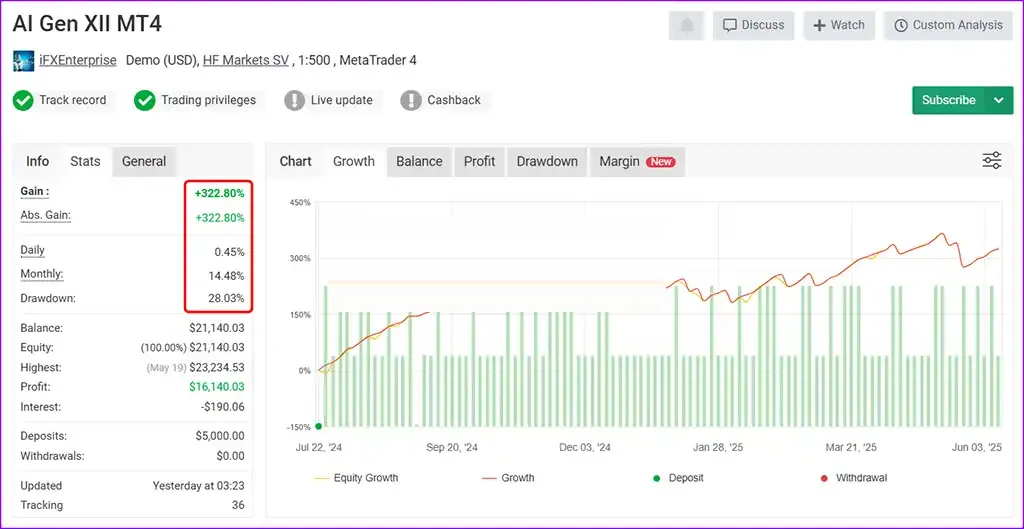Toggle Equity Growth legend series
This screenshot has height=529, width=1024.
[x=356, y=478]
